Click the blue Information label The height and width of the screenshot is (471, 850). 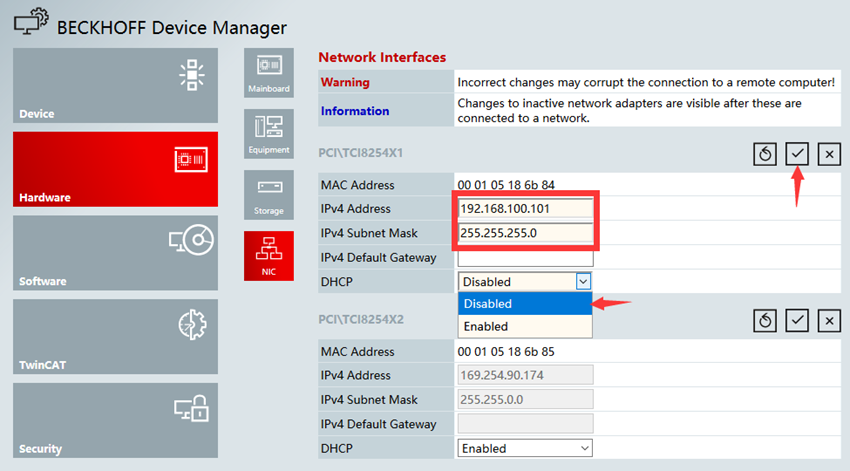click(x=355, y=111)
